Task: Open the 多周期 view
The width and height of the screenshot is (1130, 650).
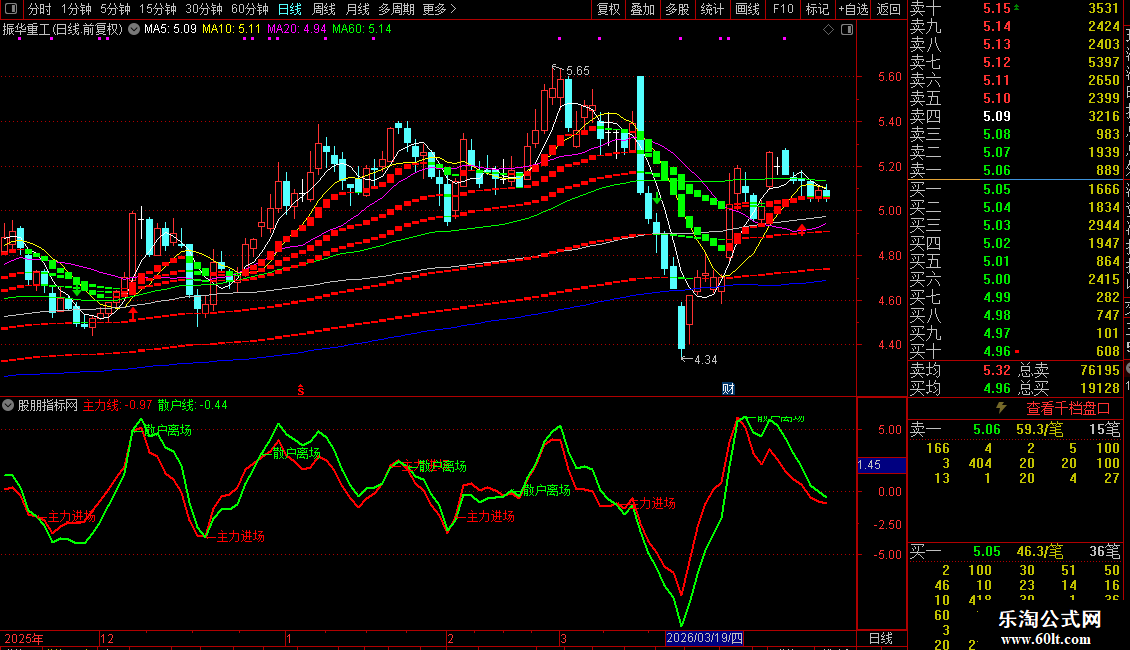Action: pyautogui.click(x=396, y=9)
